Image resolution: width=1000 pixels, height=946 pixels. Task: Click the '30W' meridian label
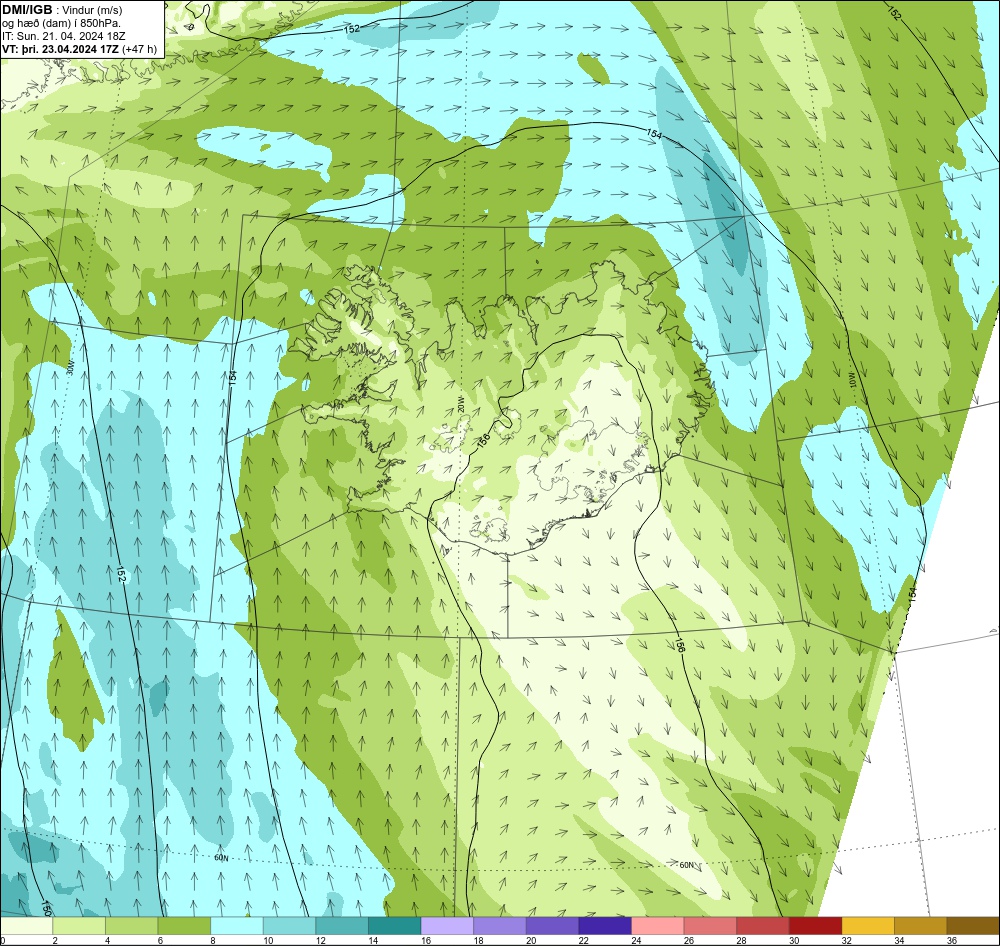pos(71,366)
